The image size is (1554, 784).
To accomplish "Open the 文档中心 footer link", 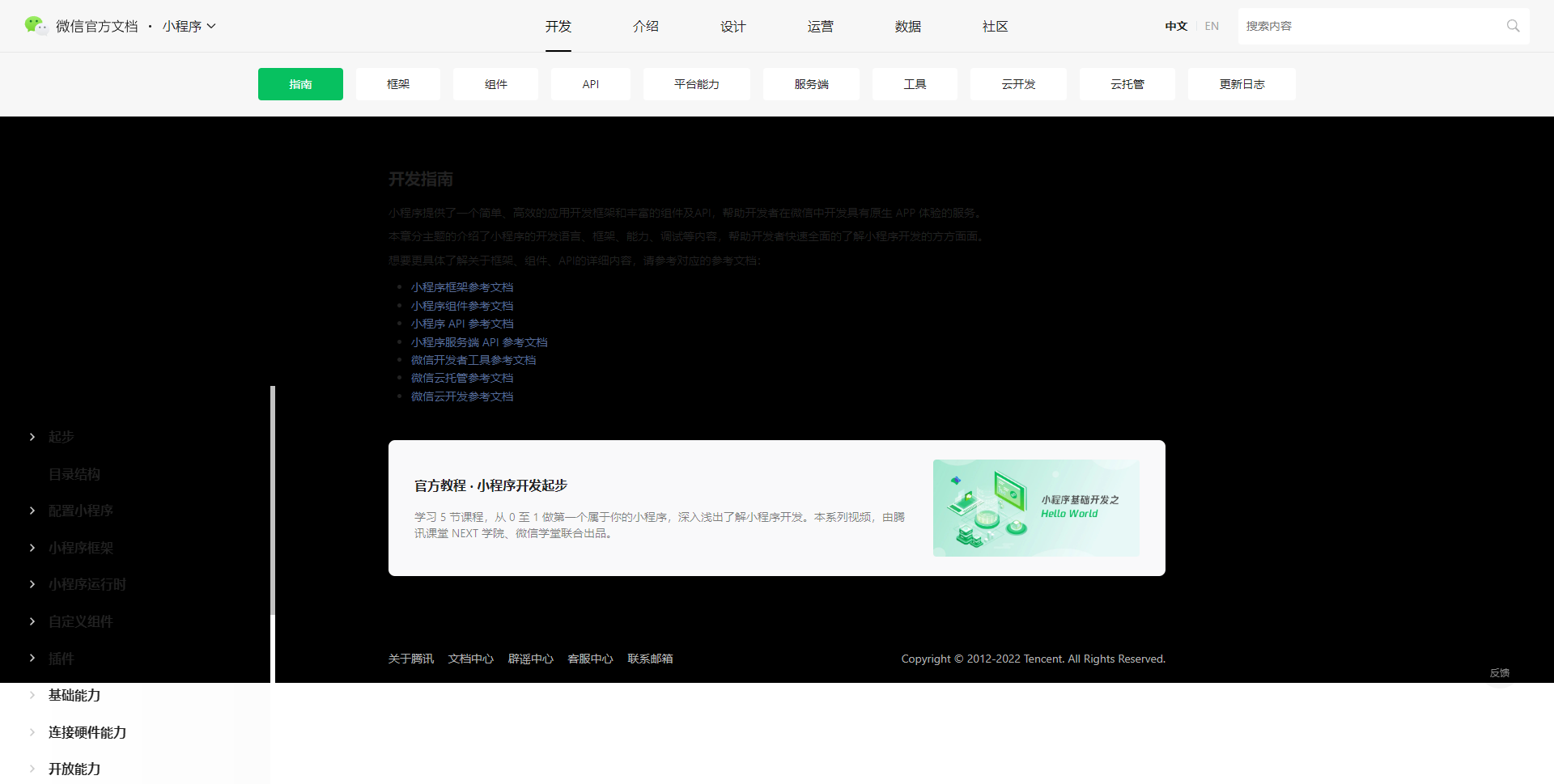I will tap(471, 659).
